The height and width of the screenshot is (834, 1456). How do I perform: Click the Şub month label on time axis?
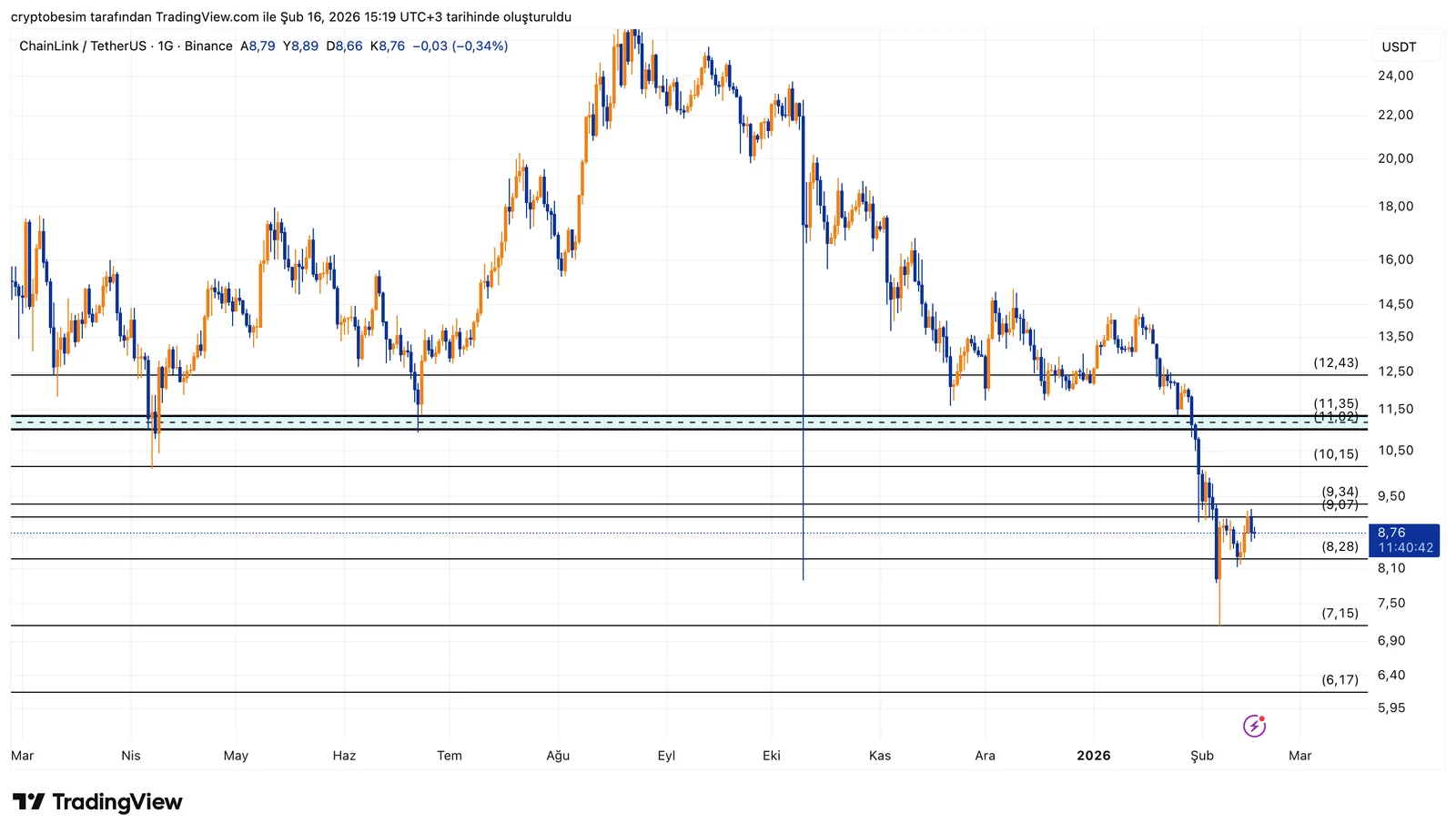[1202, 756]
